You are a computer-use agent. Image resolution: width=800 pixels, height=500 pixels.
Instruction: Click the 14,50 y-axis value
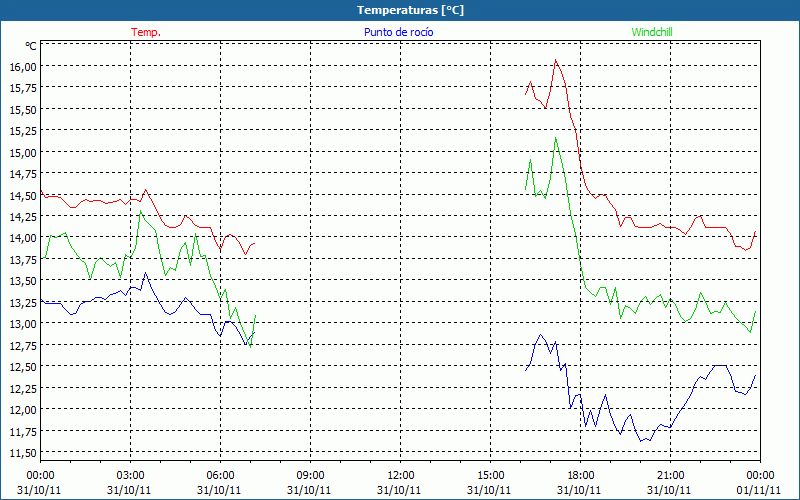coord(23,195)
